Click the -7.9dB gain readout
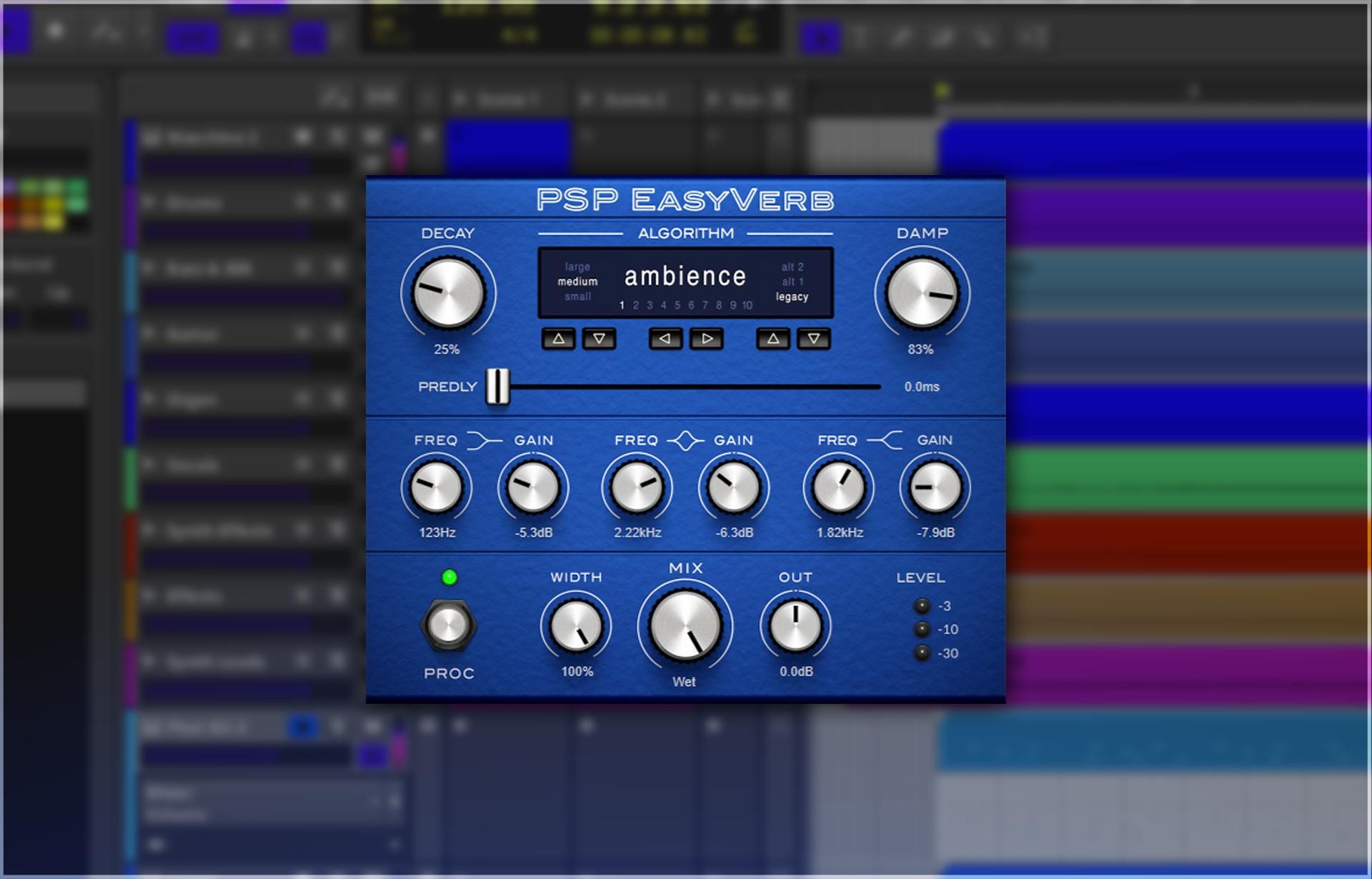Image resolution: width=1372 pixels, height=879 pixels. coord(935,532)
